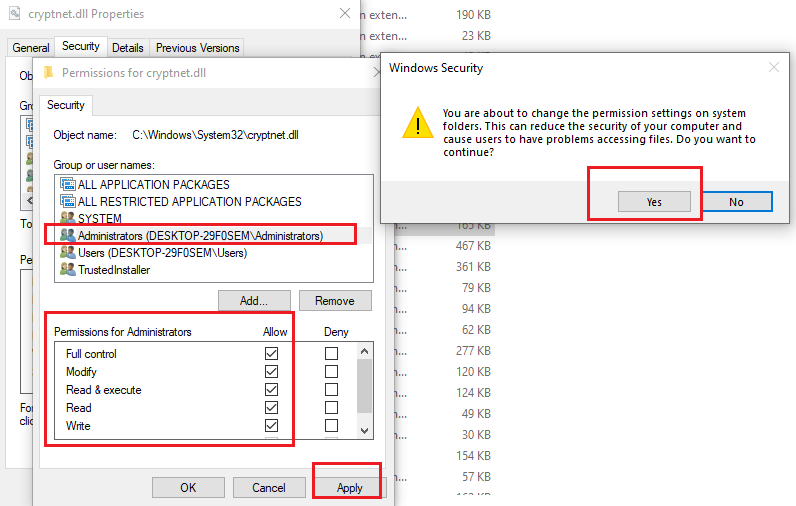
Task: Click No in the Windows Security prompt
Action: pos(737,201)
